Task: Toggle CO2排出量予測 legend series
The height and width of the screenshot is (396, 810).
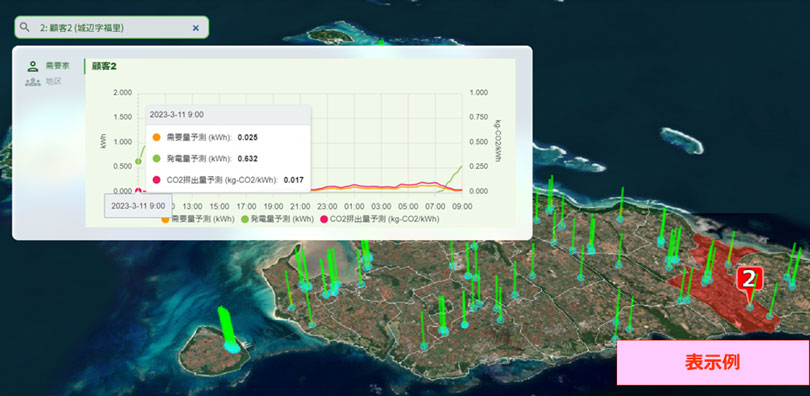Action: point(380,219)
